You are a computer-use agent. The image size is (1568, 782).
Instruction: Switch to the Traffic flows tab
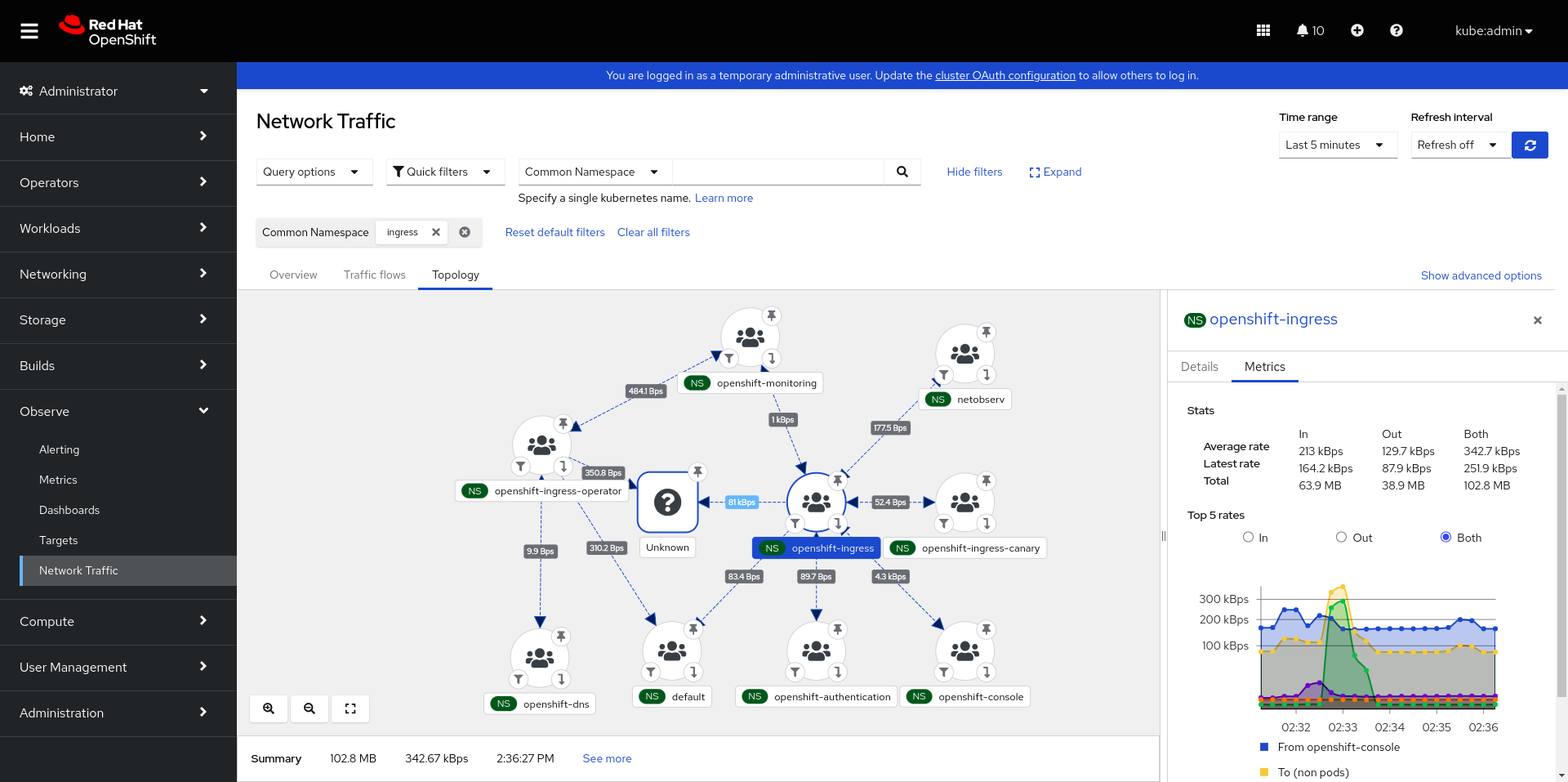click(374, 275)
